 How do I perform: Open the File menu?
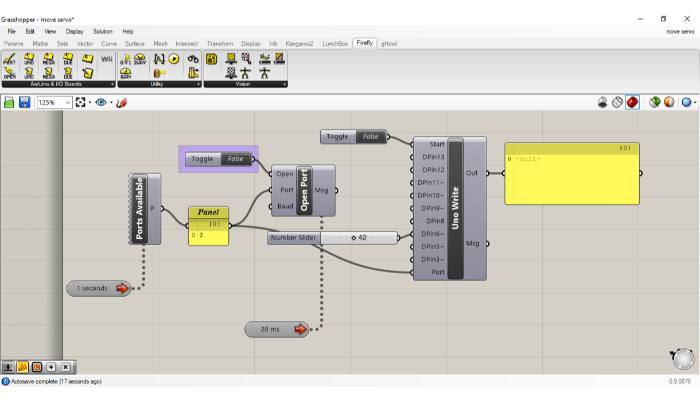tap(12, 32)
